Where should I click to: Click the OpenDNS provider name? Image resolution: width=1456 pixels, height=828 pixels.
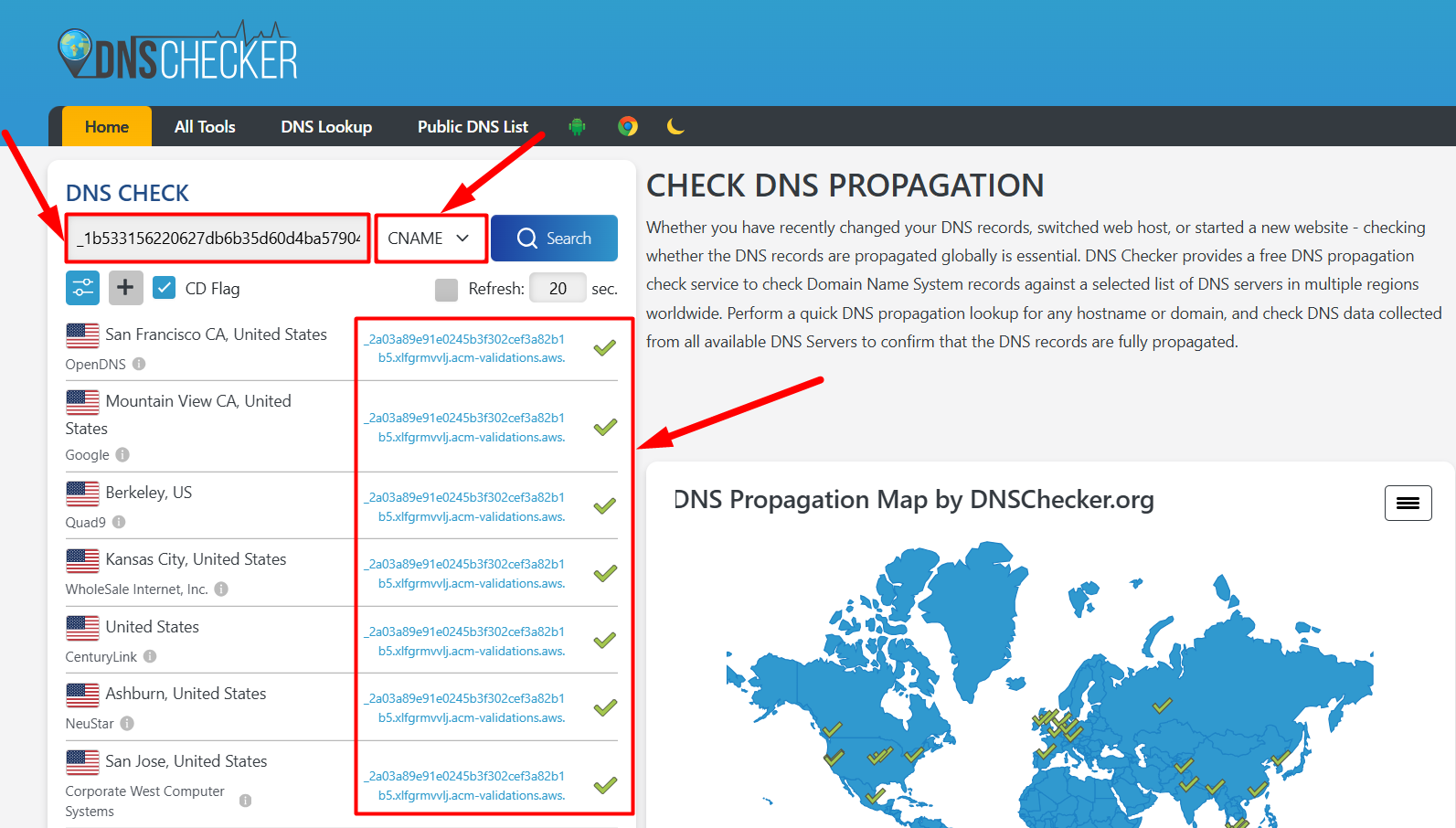96,364
